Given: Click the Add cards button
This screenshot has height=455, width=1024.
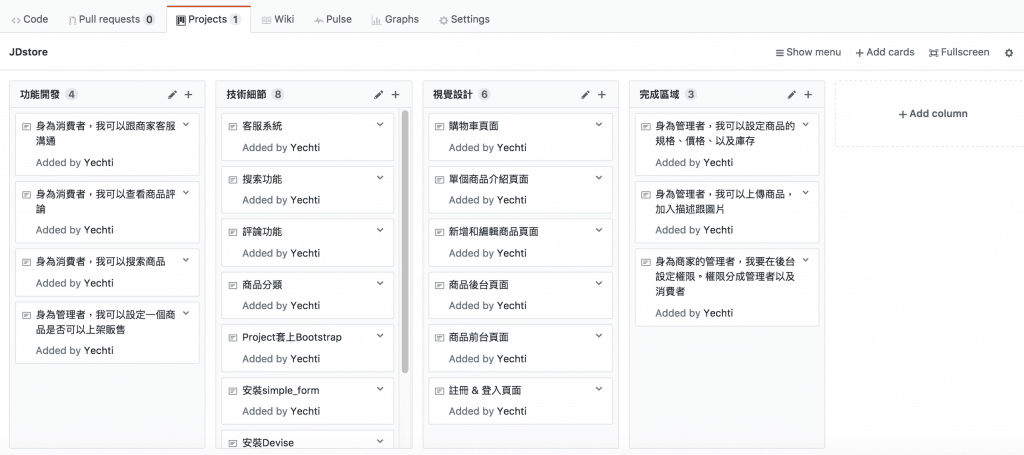Looking at the screenshot, I should (x=884, y=52).
